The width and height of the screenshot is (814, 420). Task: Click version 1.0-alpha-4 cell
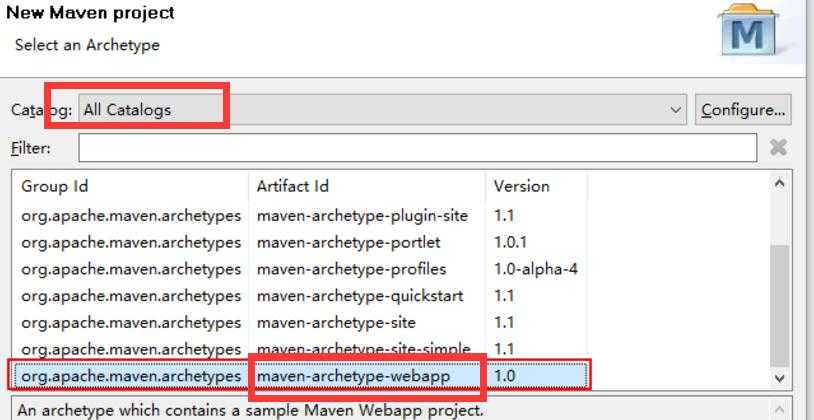tap(536, 269)
